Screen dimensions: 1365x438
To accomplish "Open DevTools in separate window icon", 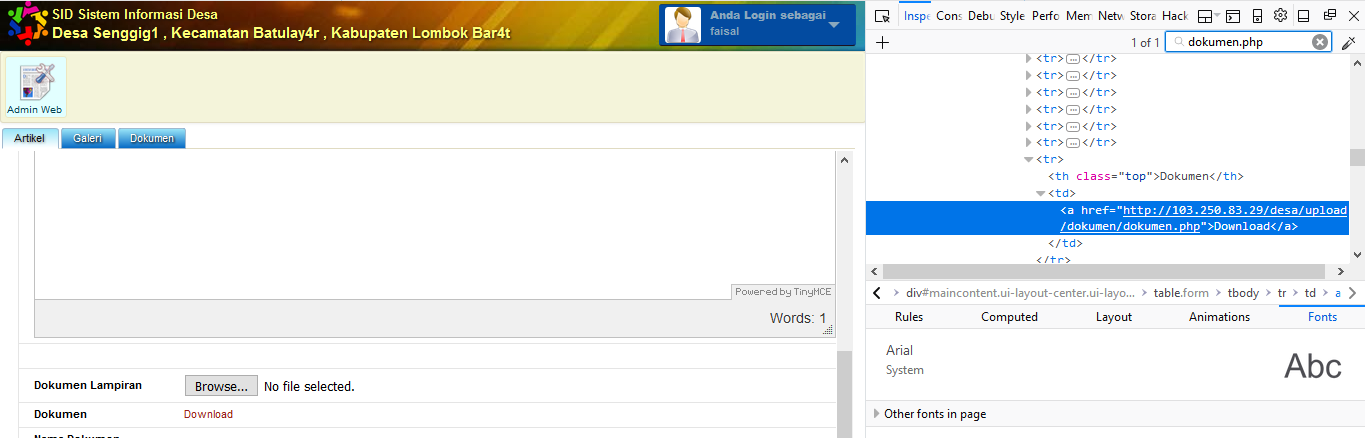I will 1329,16.
